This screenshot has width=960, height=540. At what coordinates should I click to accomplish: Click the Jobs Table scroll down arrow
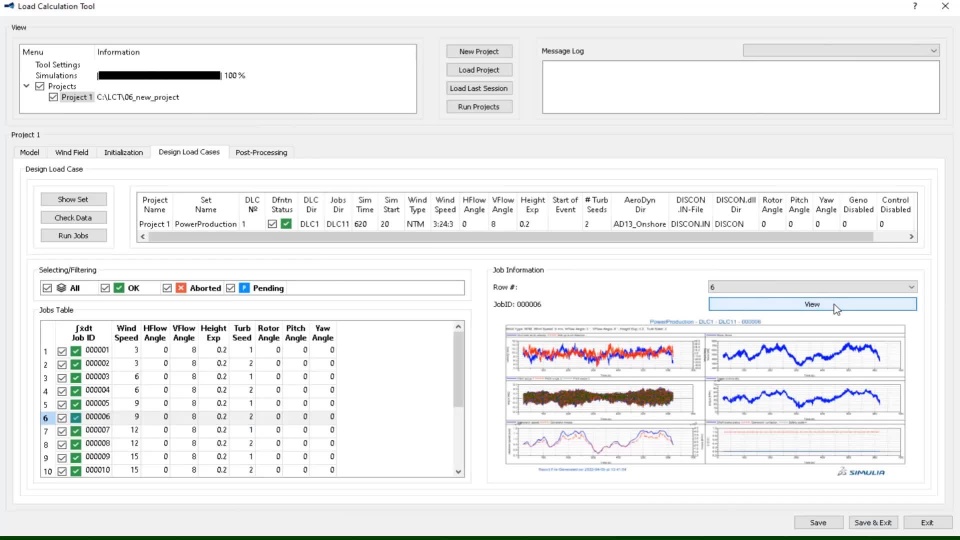click(x=459, y=472)
